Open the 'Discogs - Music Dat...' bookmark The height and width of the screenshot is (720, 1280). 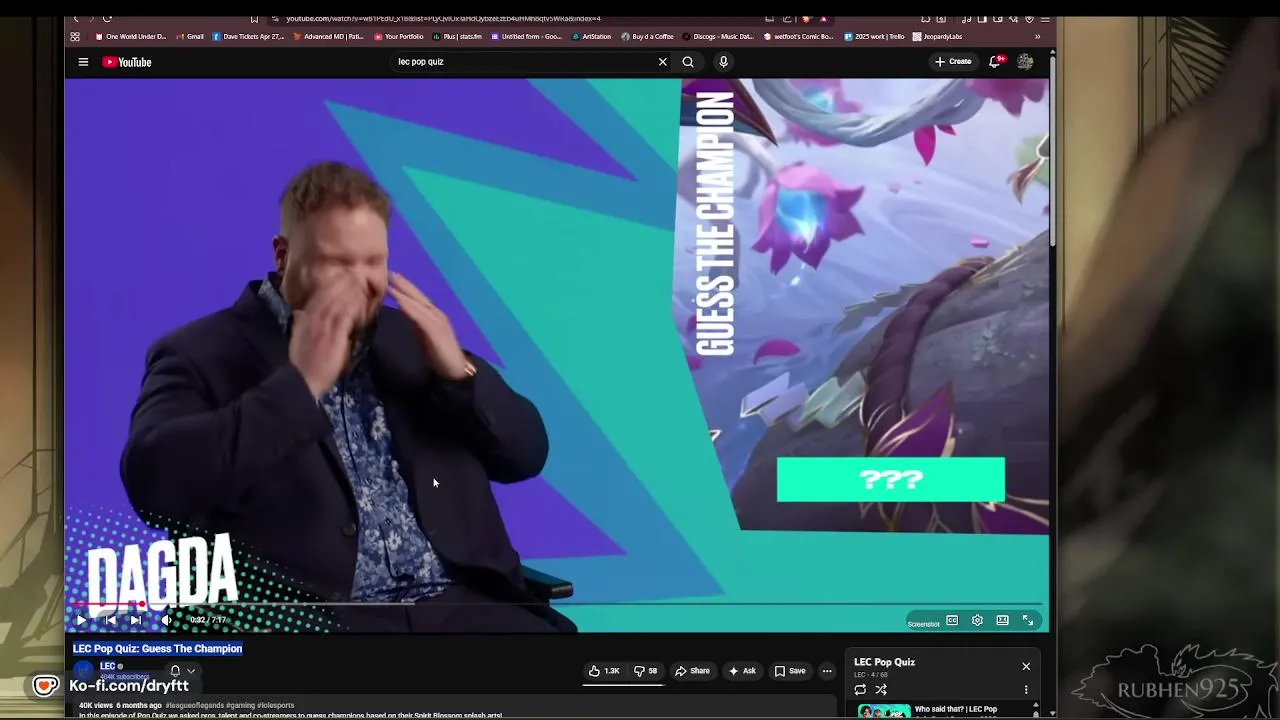(720, 37)
